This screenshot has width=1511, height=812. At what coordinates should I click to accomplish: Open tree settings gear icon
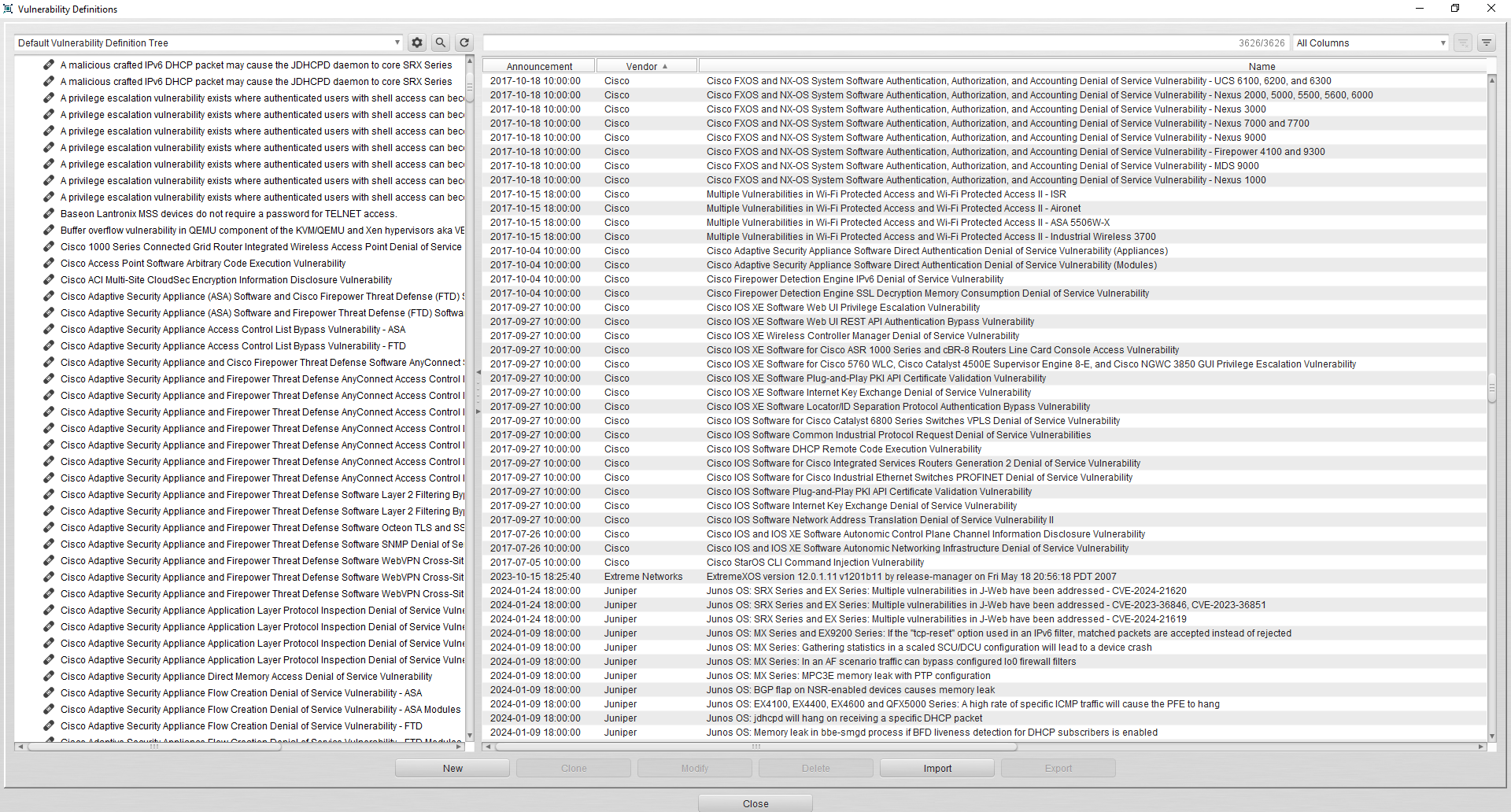417,43
